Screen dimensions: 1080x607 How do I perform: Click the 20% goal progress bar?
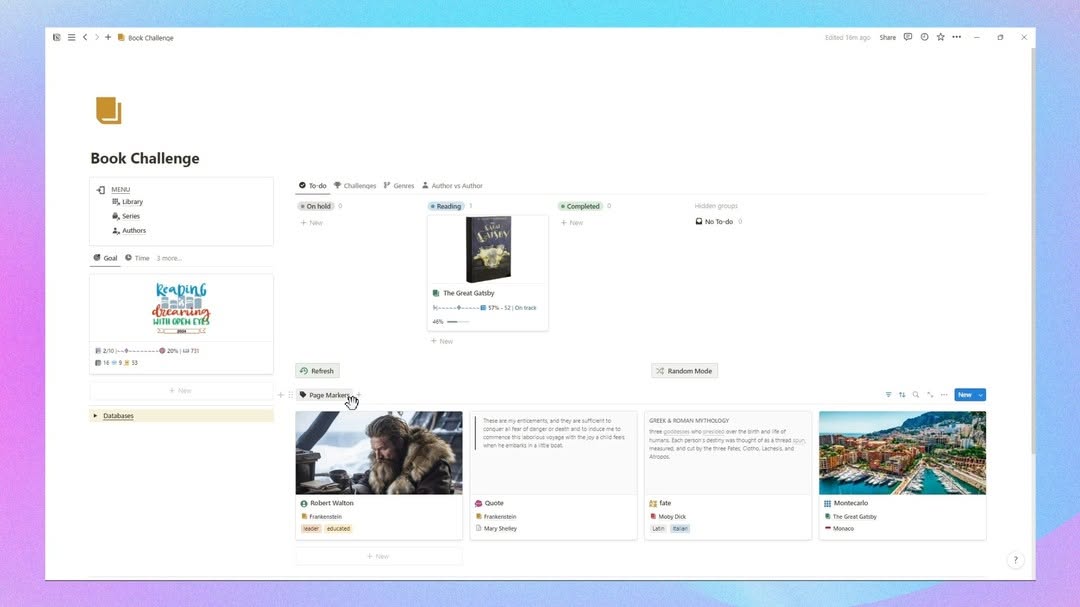click(x=147, y=351)
